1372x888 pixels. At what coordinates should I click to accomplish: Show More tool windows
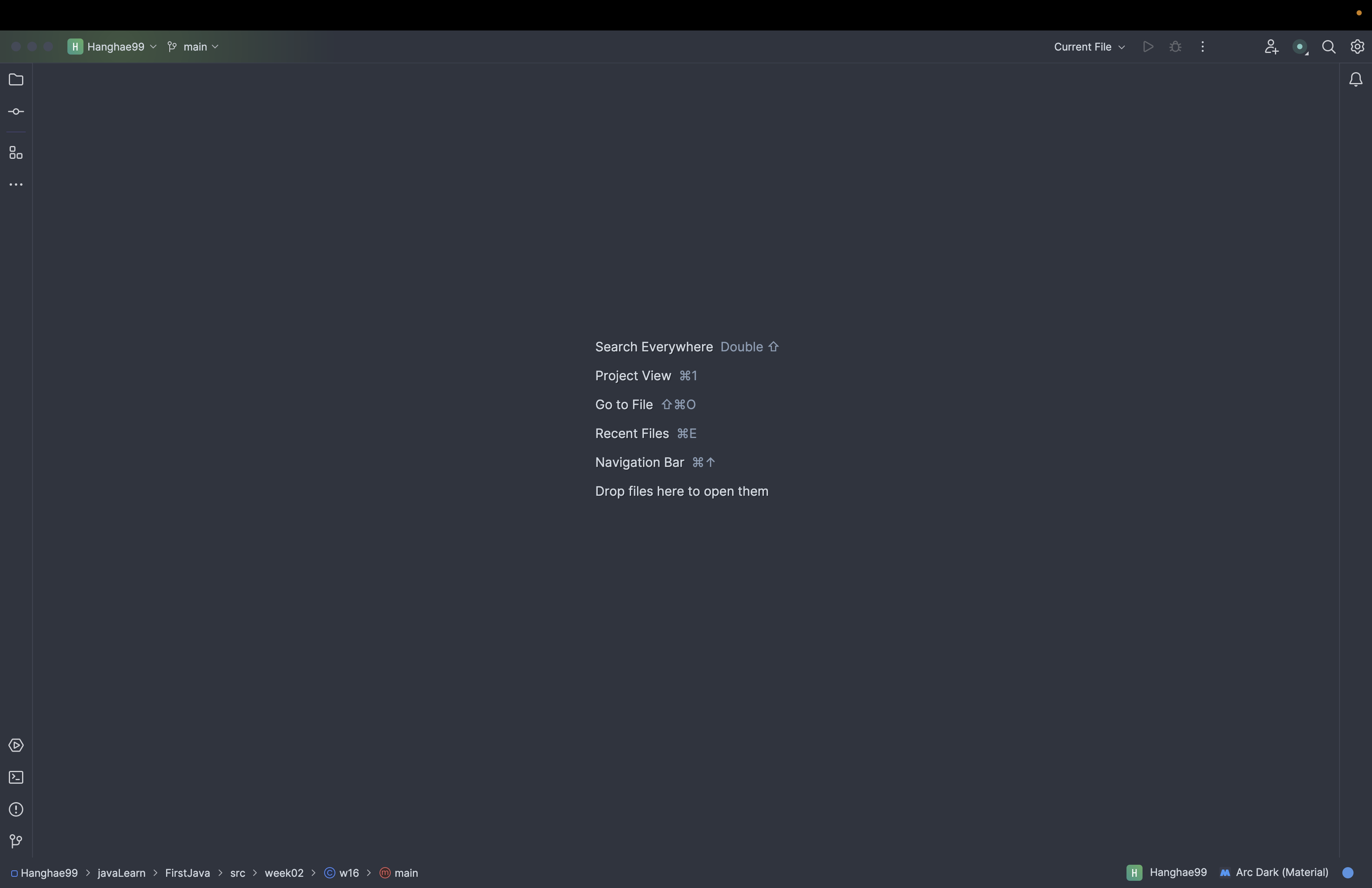(16, 185)
